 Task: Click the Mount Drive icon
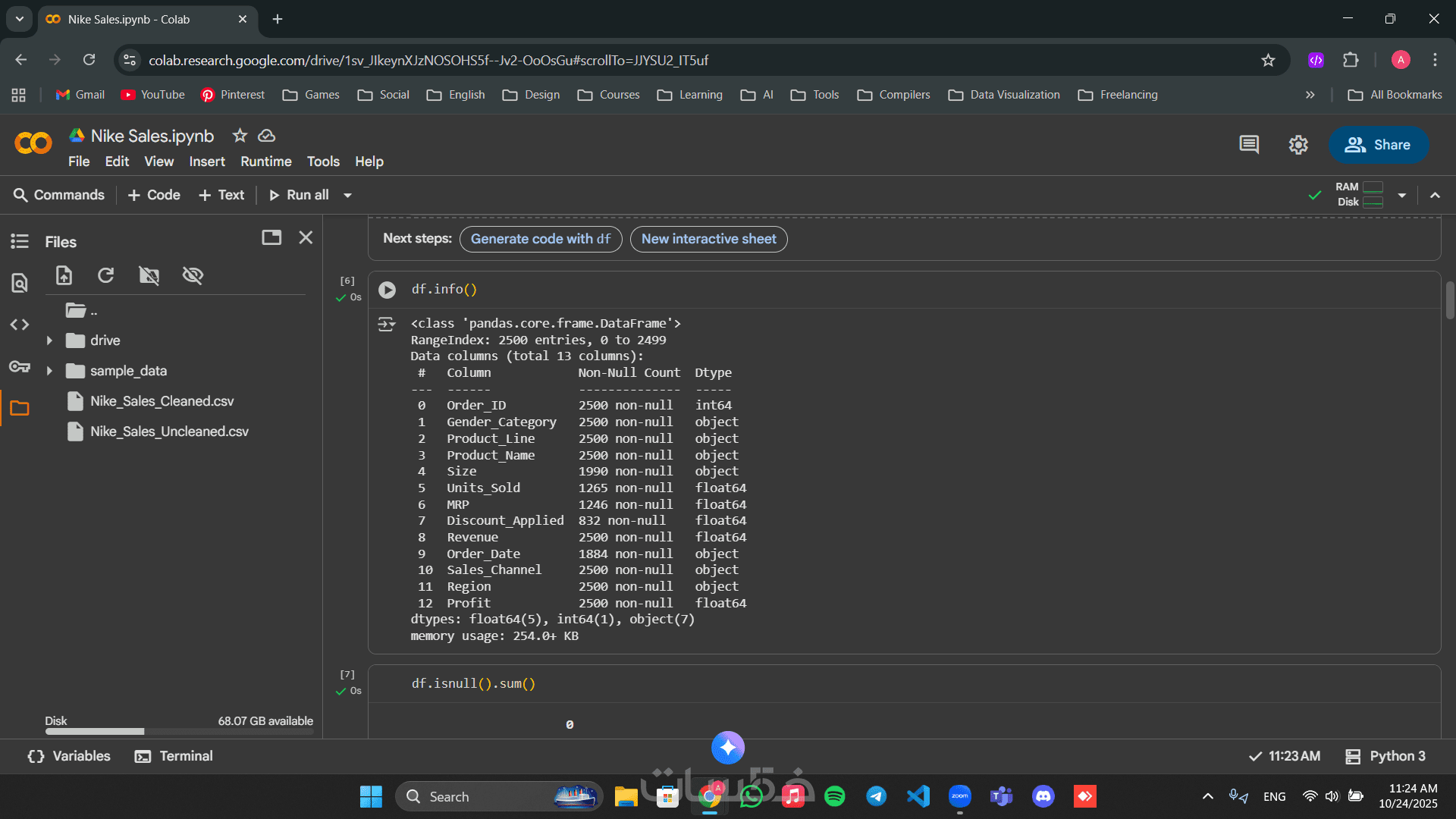coord(149,275)
